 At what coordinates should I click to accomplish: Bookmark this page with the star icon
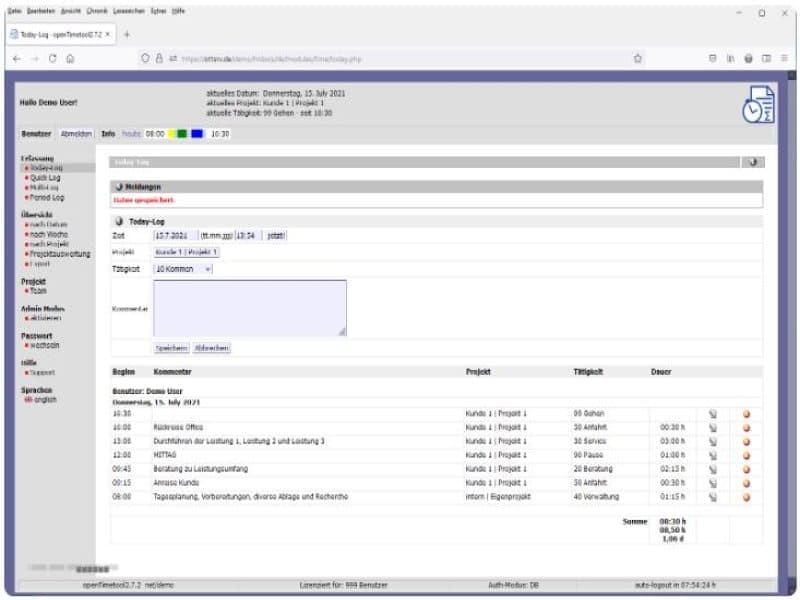(638, 59)
